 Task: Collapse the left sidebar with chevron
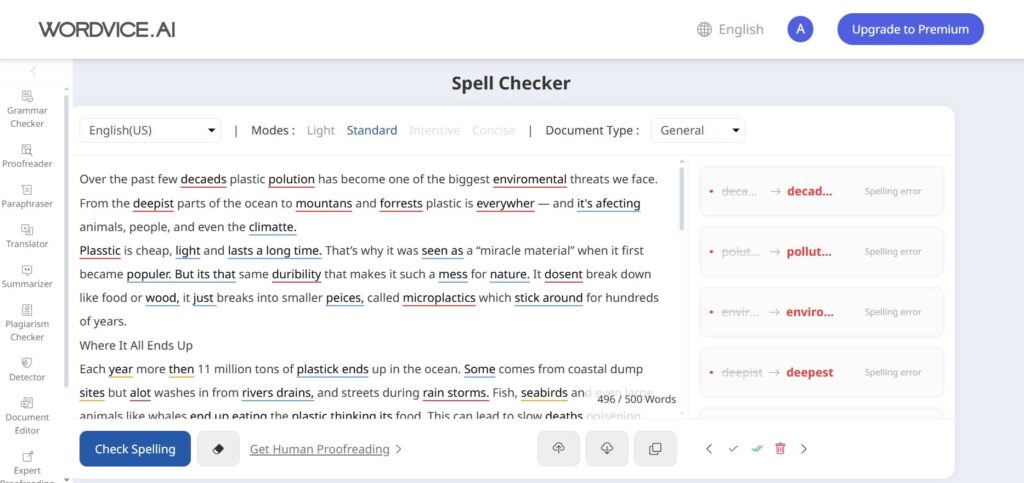(33, 70)
